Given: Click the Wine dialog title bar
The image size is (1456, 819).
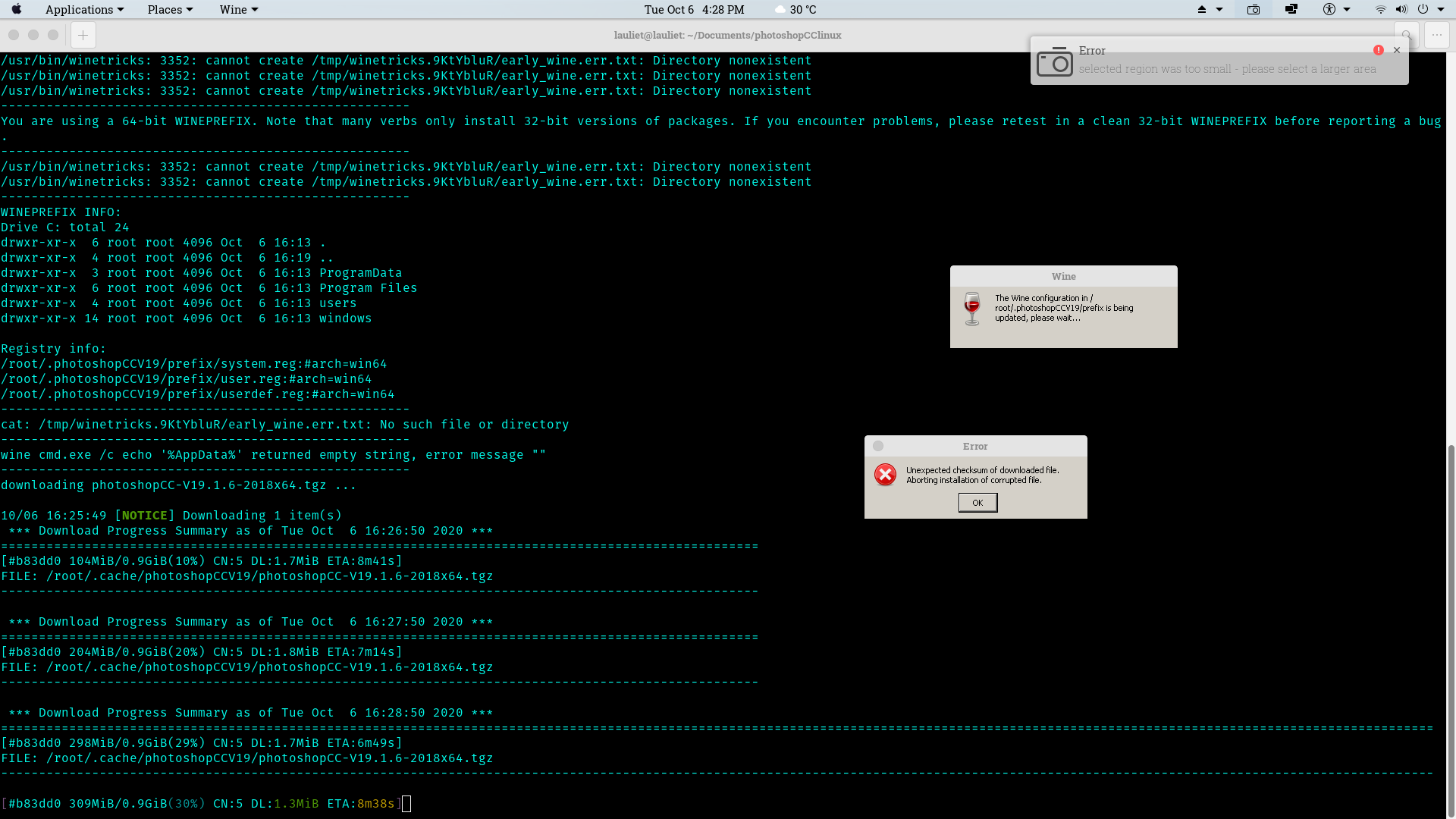Looking at the screenshot, I should point(1063,276).
